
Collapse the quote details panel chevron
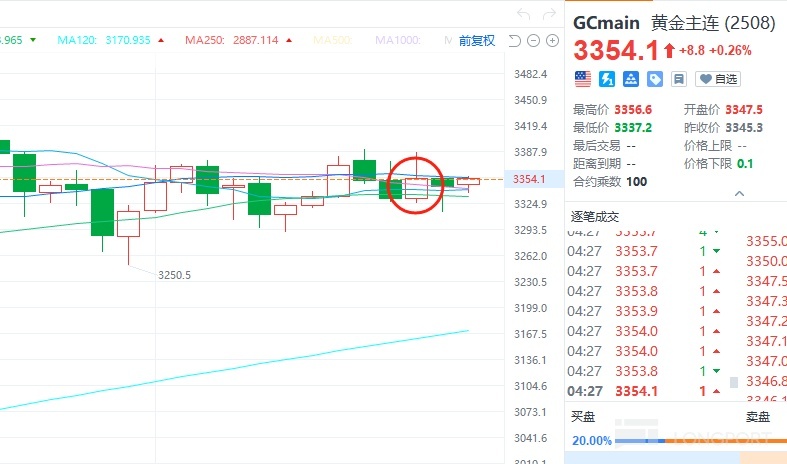coord(739,194)
